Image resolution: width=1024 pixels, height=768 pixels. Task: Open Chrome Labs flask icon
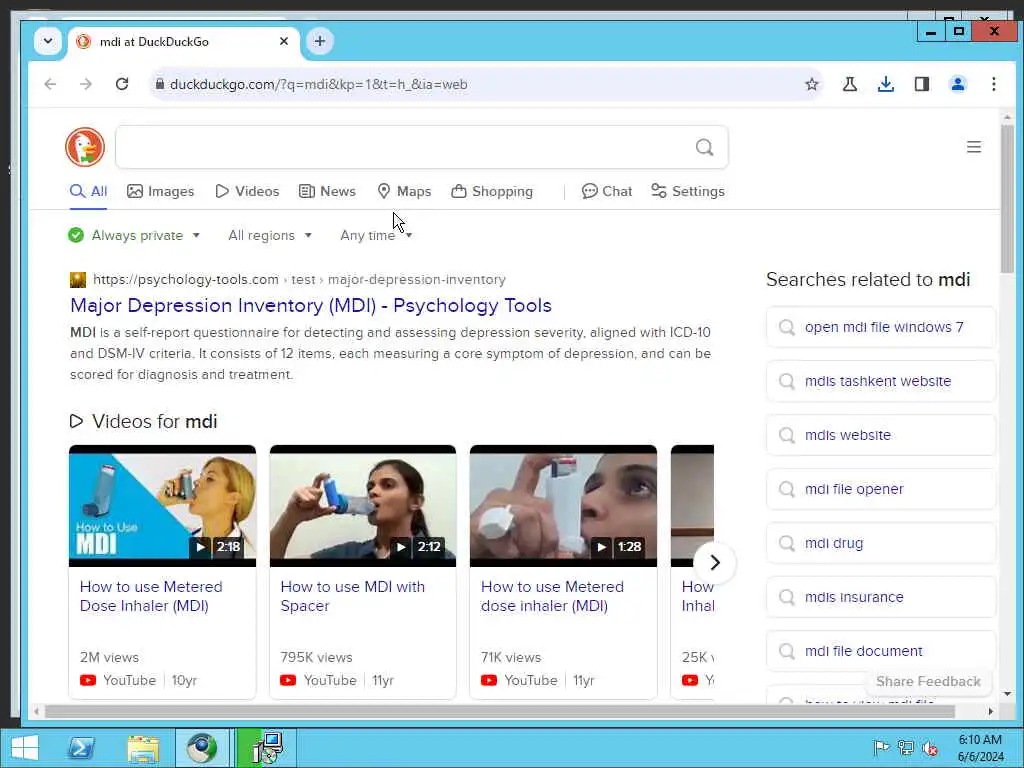click(850, 84)
